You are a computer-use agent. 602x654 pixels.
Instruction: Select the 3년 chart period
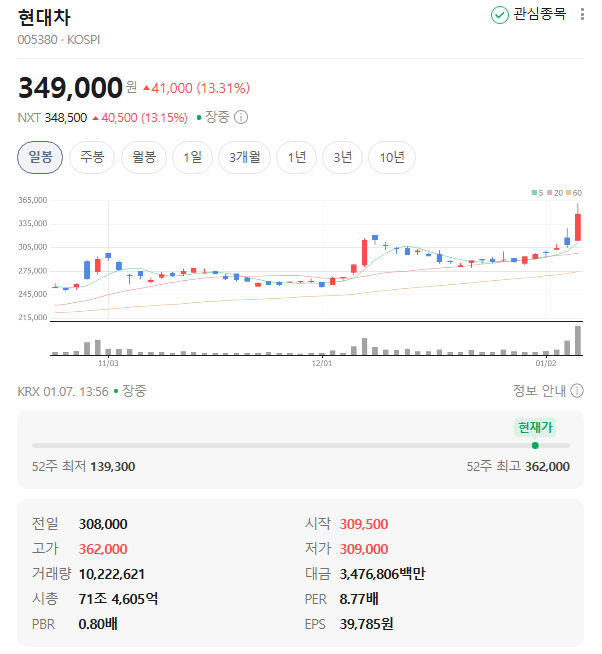pyautogui.click(x=343, y=157)
